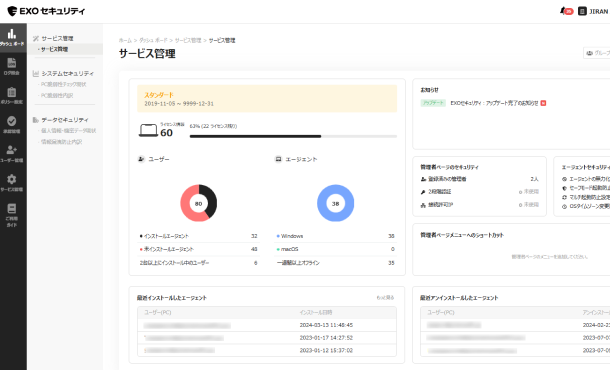The width and height of the screenshot is (610, 370).
Task: Click the インストールエージェント row with 32
Action: 198,236
